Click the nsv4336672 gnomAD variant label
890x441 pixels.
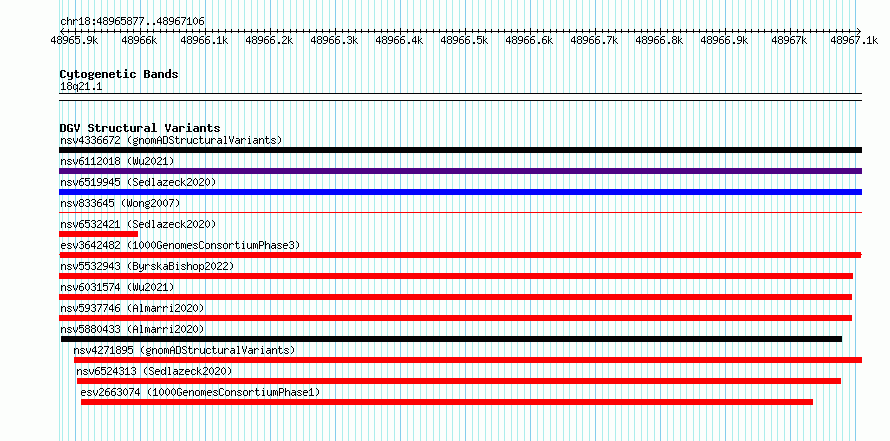[171, 140]
